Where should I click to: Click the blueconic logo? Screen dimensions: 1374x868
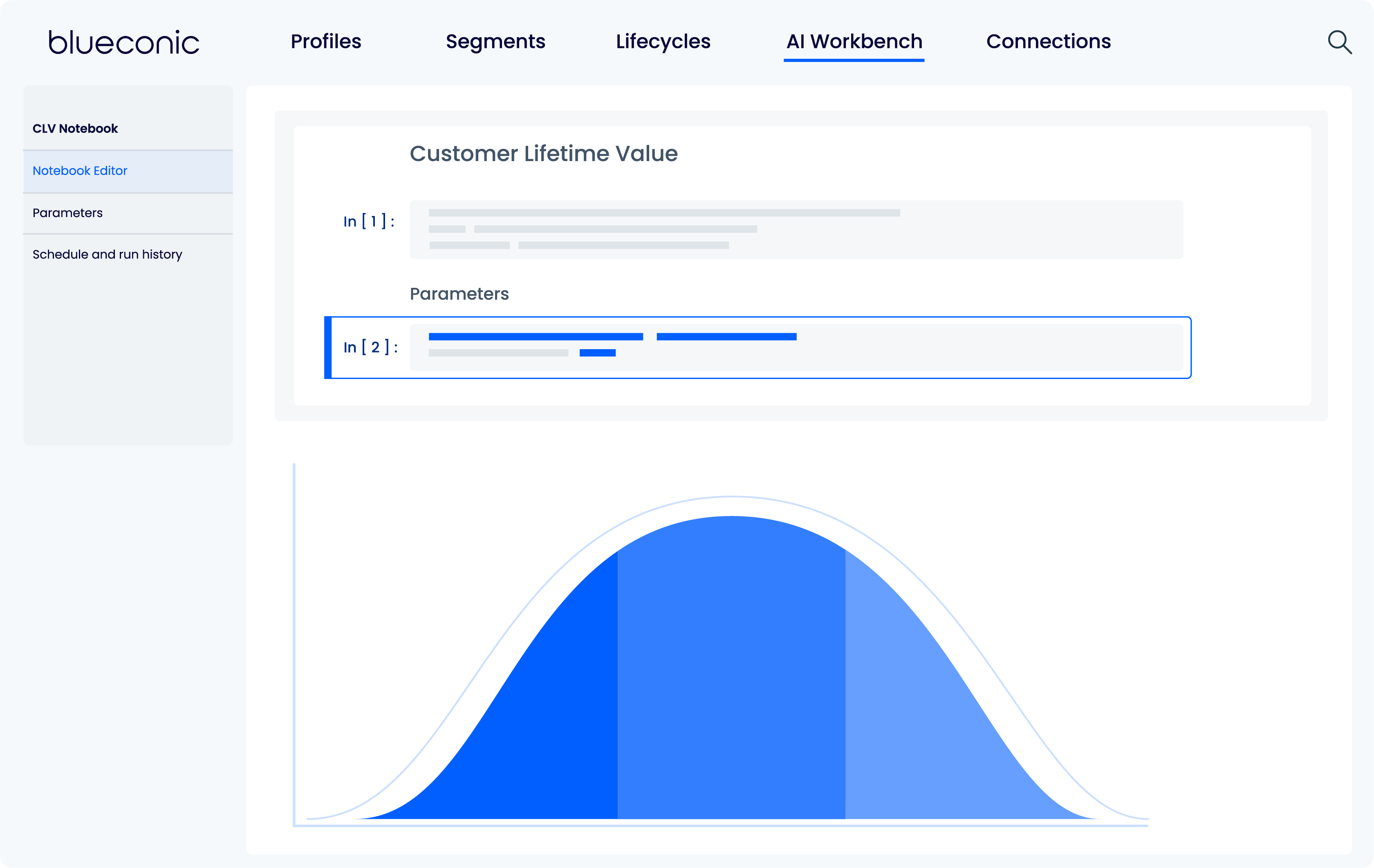(124, 42)
